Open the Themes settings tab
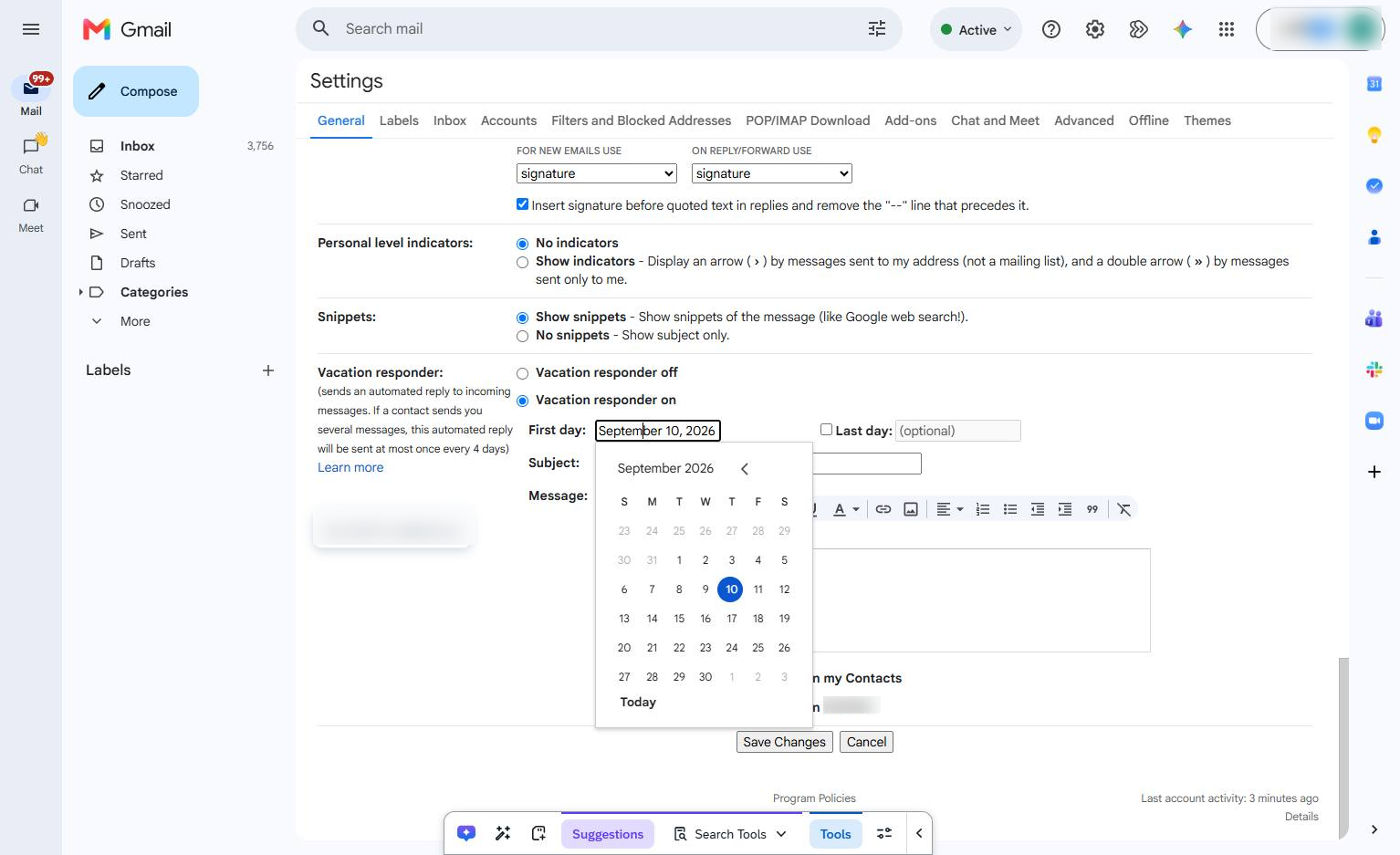 point(1207,120)
